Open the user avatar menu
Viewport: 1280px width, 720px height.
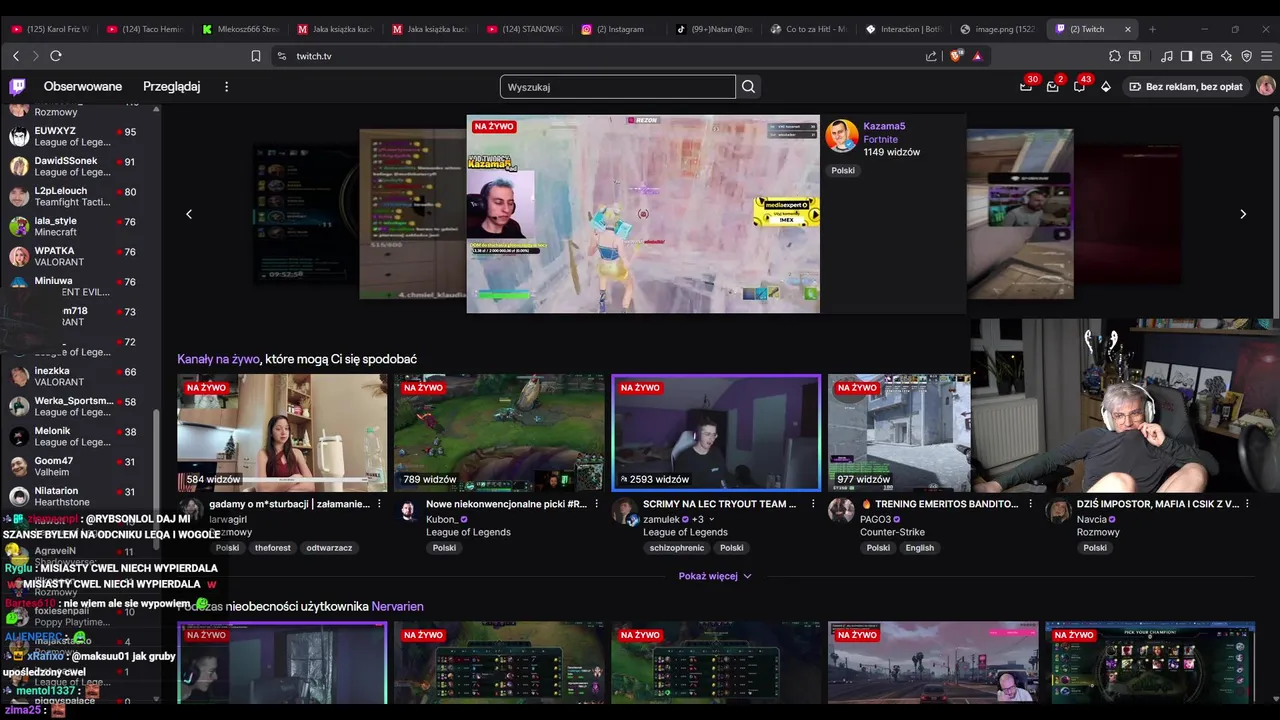(1265, 87)
